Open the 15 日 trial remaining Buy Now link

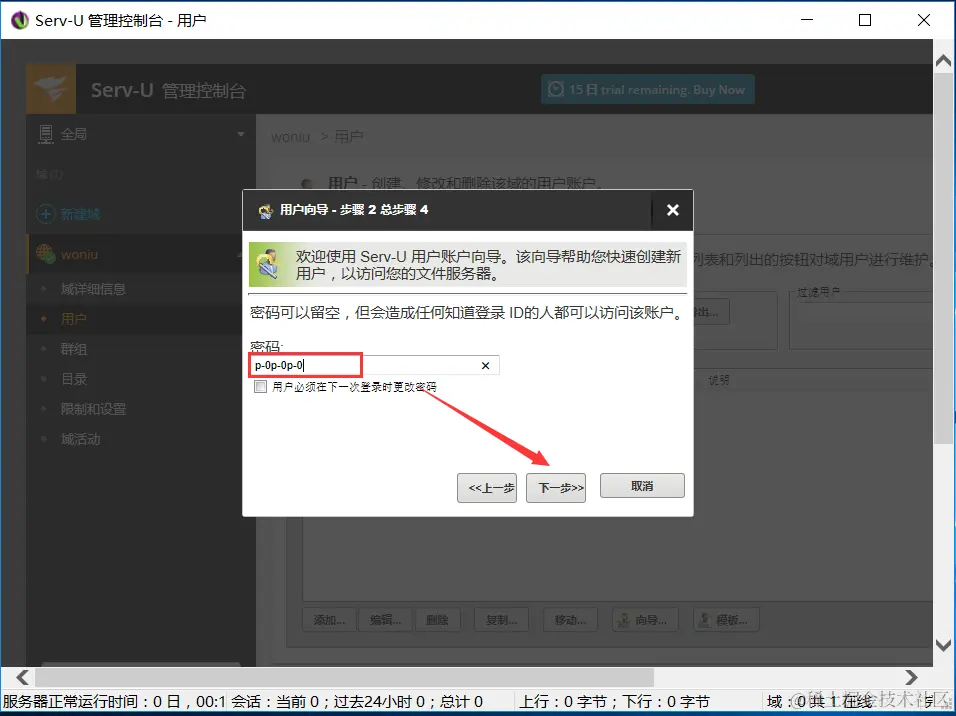point(647,90)
